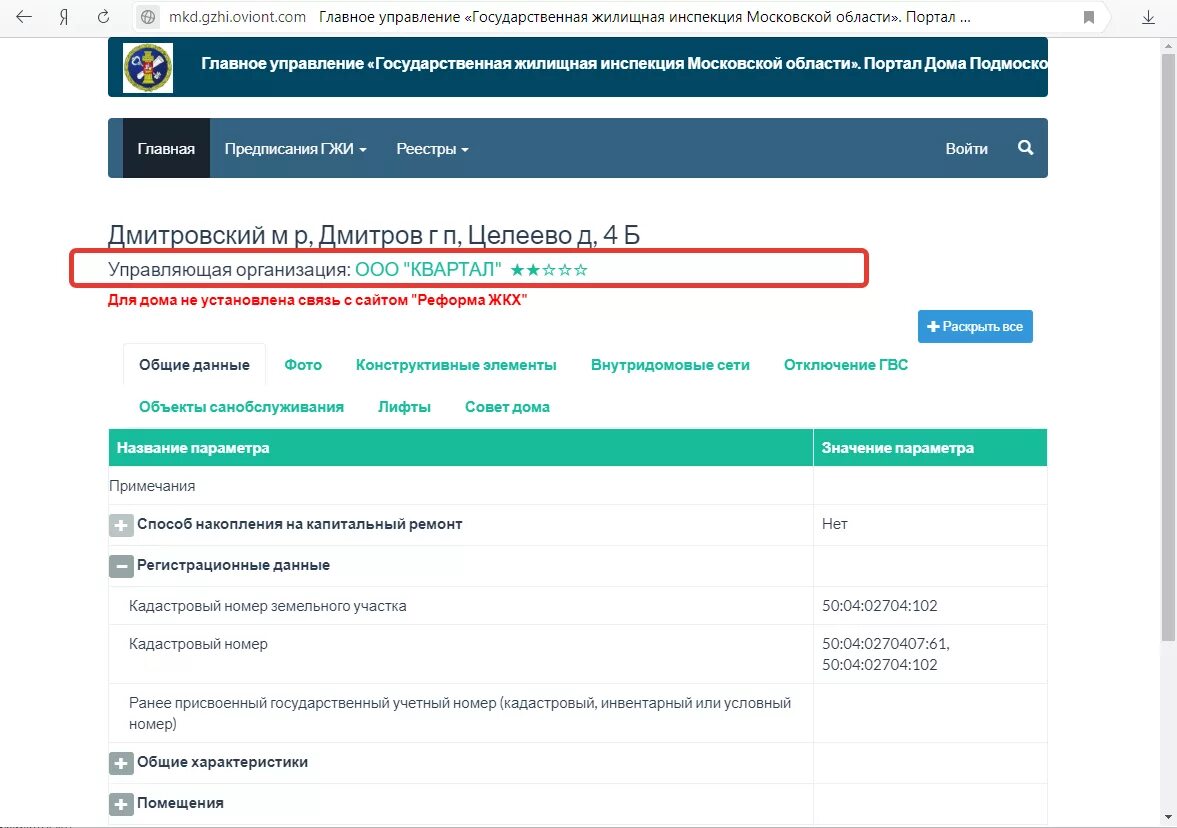Click the portal title in the header banner
This screenshot has width=1177, height=828.
coord(624,64)
